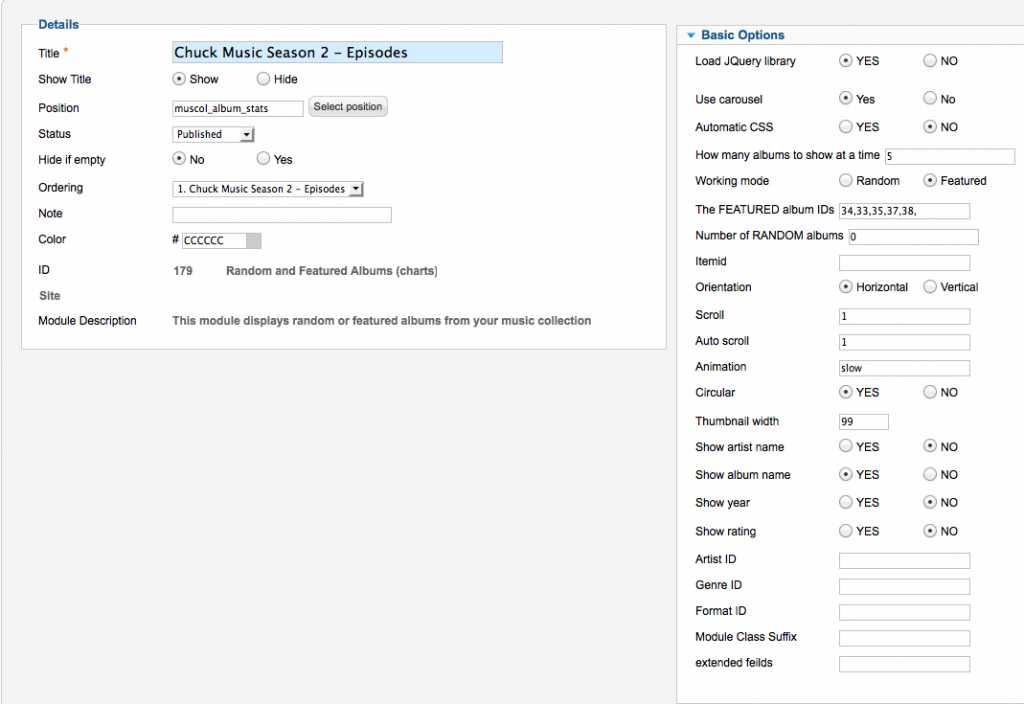Click the Title text field

point(337,53)
